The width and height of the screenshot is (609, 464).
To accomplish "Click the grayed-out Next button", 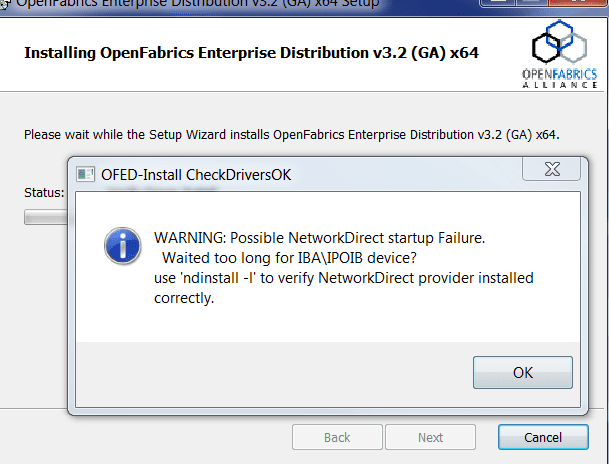I will point(430,437).
